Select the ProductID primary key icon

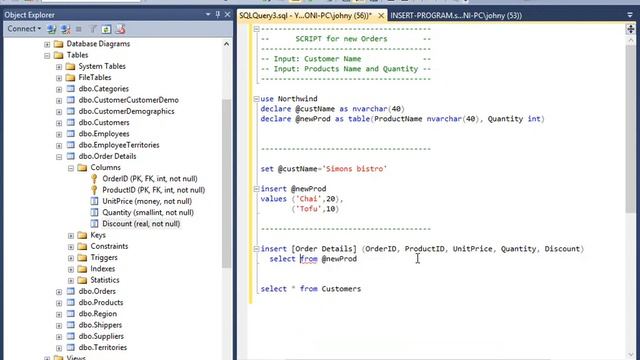94,190
